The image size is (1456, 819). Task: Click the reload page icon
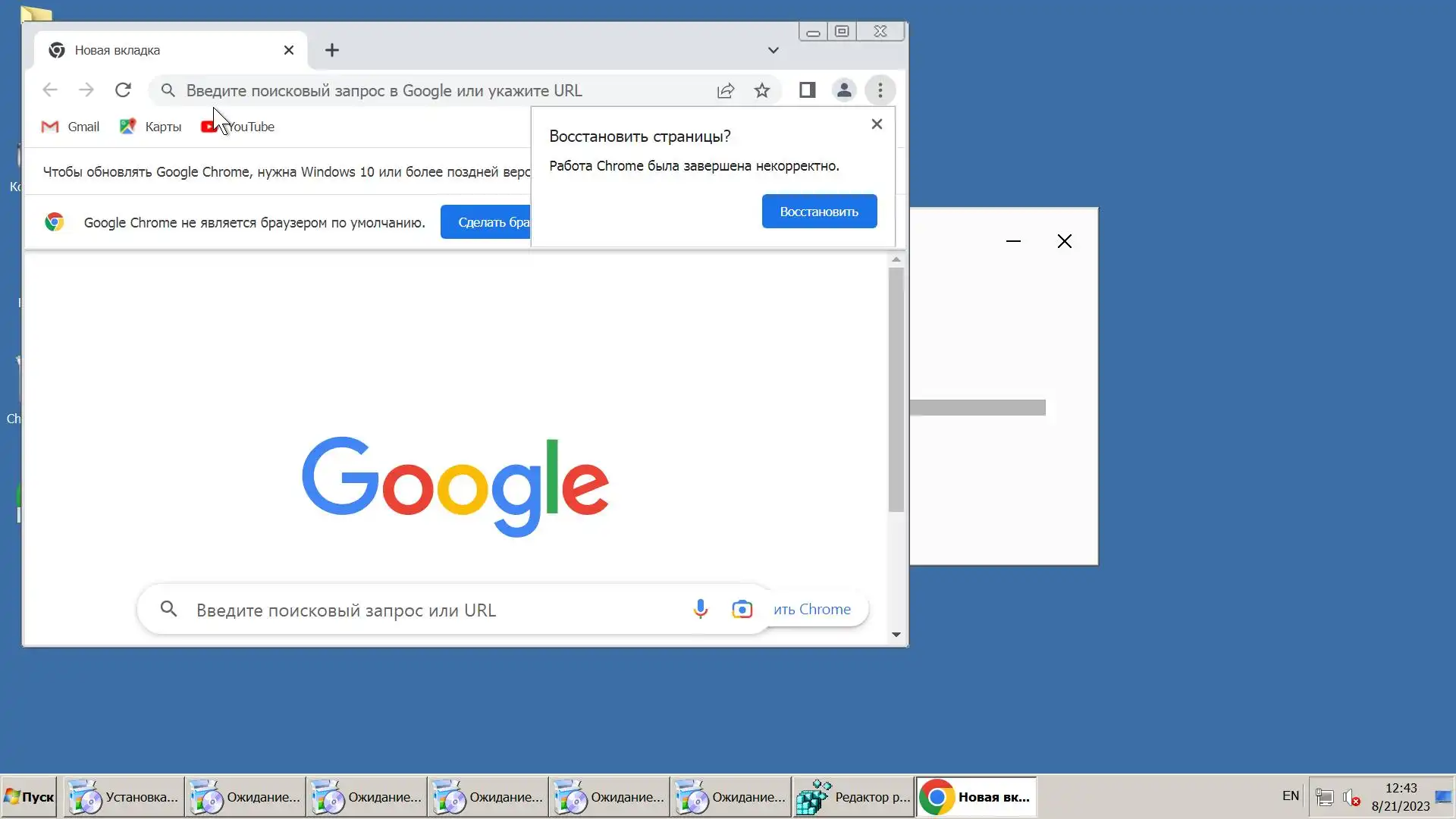click(123, 90)
